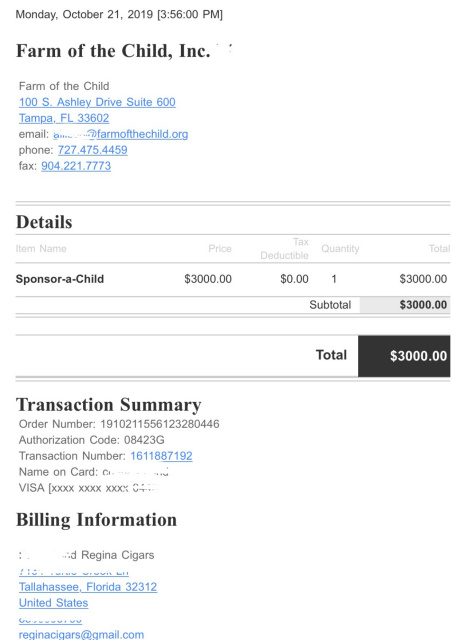
Task: Email reginacigars@gmail.com link
Action: click(81, 635)
